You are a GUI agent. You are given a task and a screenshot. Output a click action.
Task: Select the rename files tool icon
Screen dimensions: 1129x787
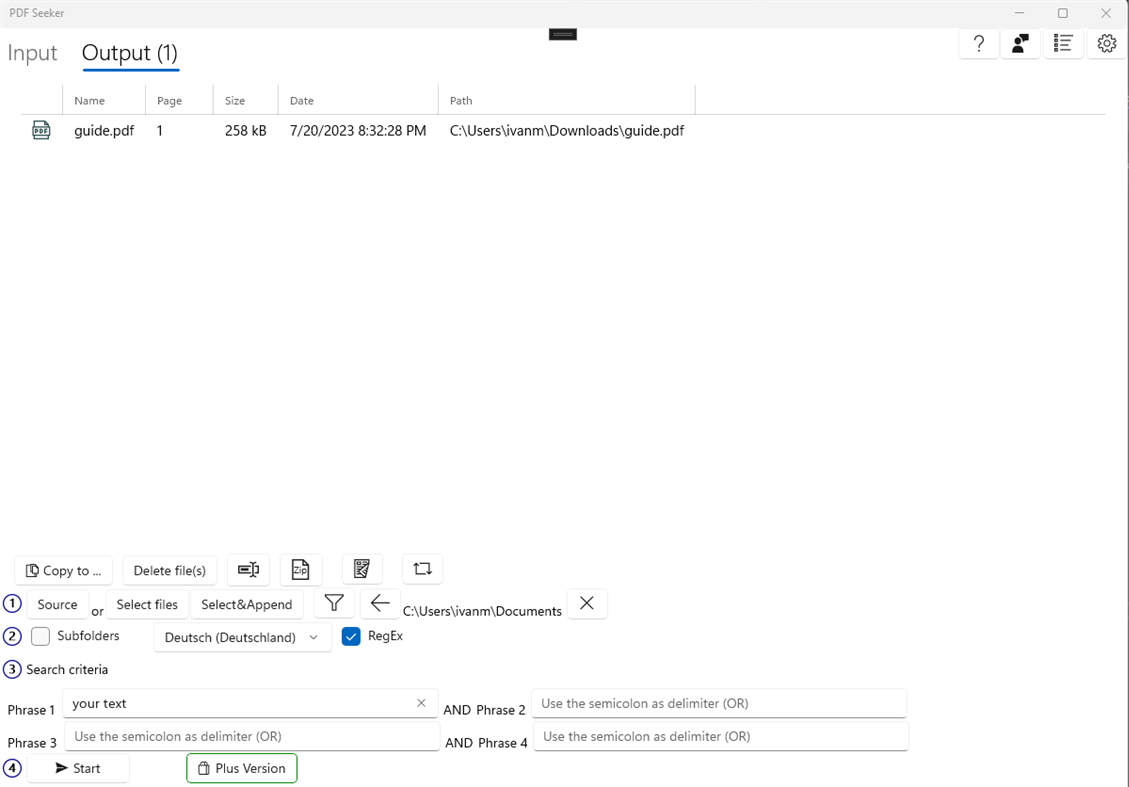248,569
